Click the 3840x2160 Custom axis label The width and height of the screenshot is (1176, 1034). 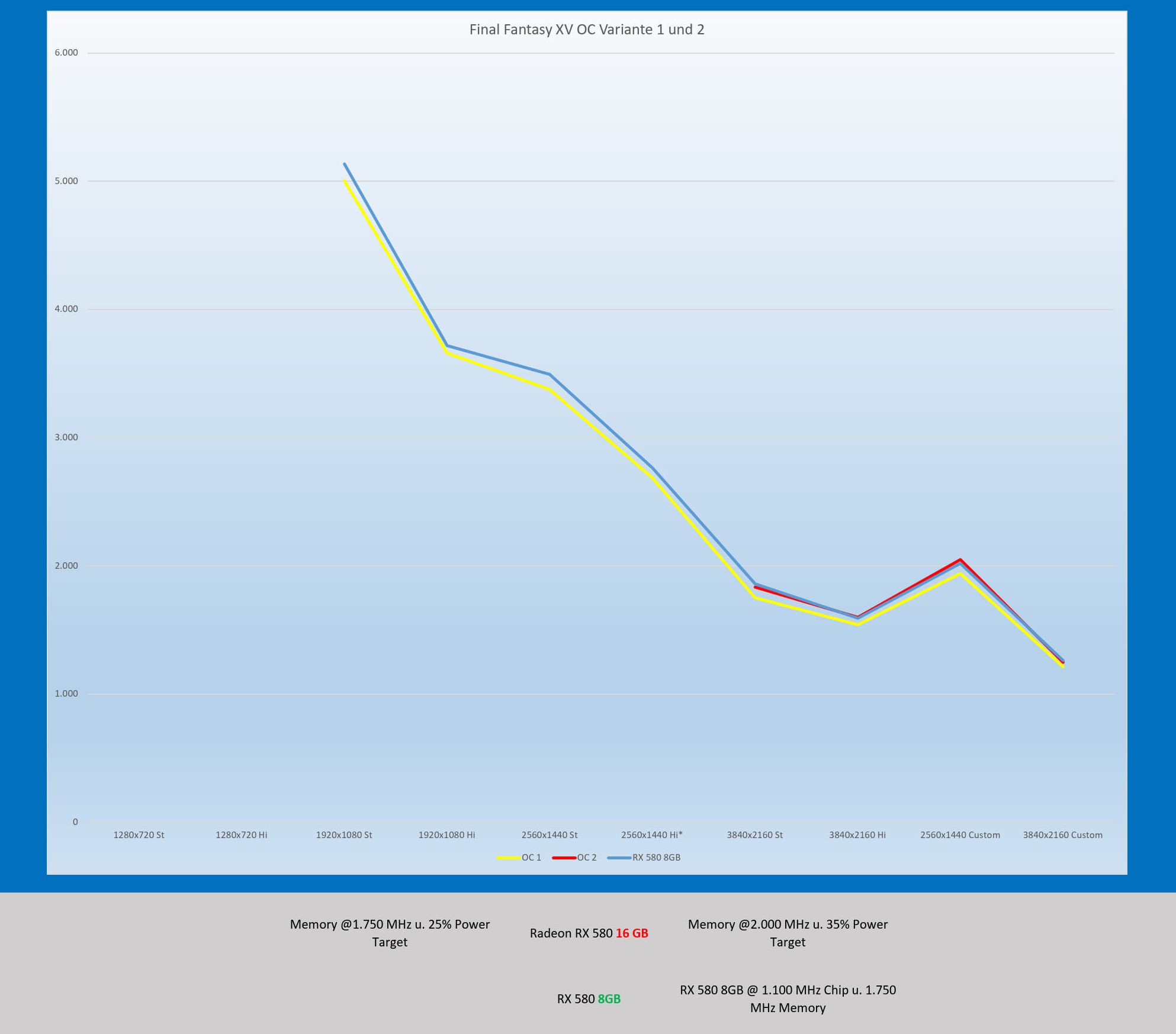tap(1062, 835)
